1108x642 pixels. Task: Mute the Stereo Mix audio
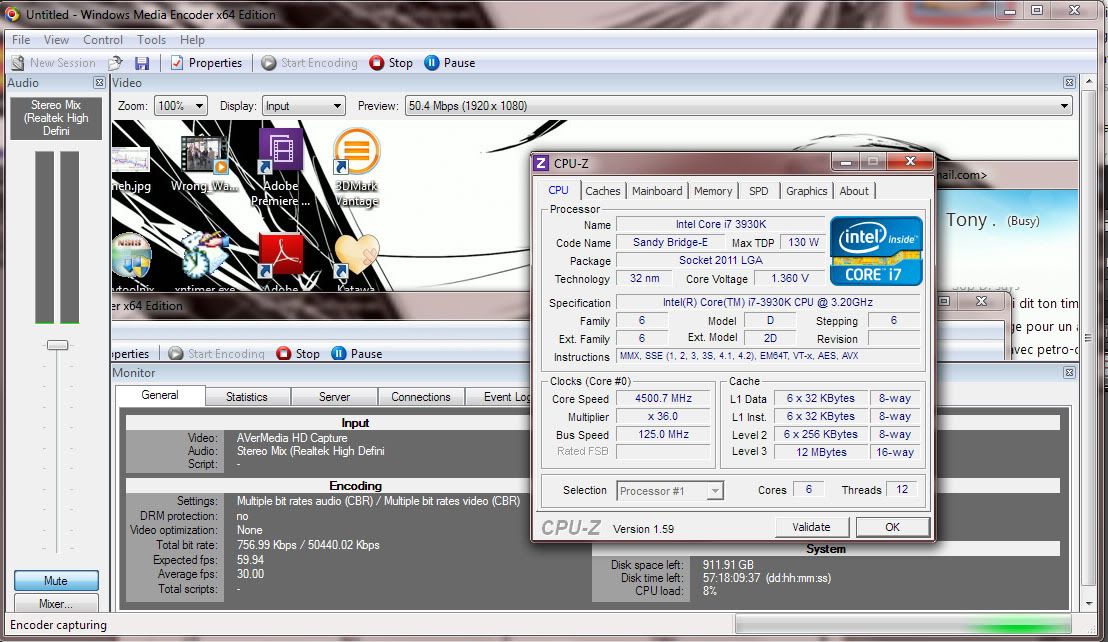(56, 581)
